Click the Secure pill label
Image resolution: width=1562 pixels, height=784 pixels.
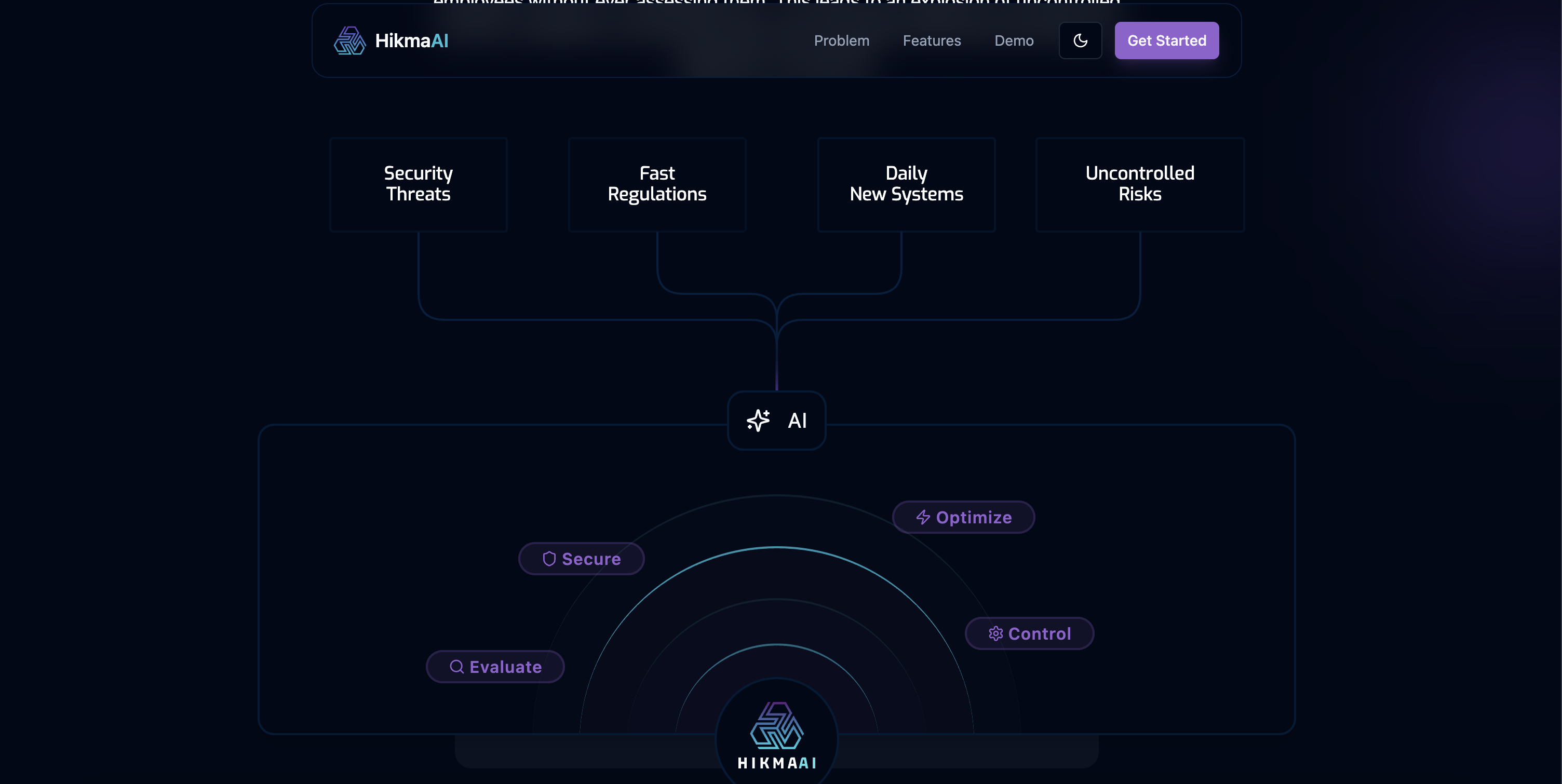591,559
